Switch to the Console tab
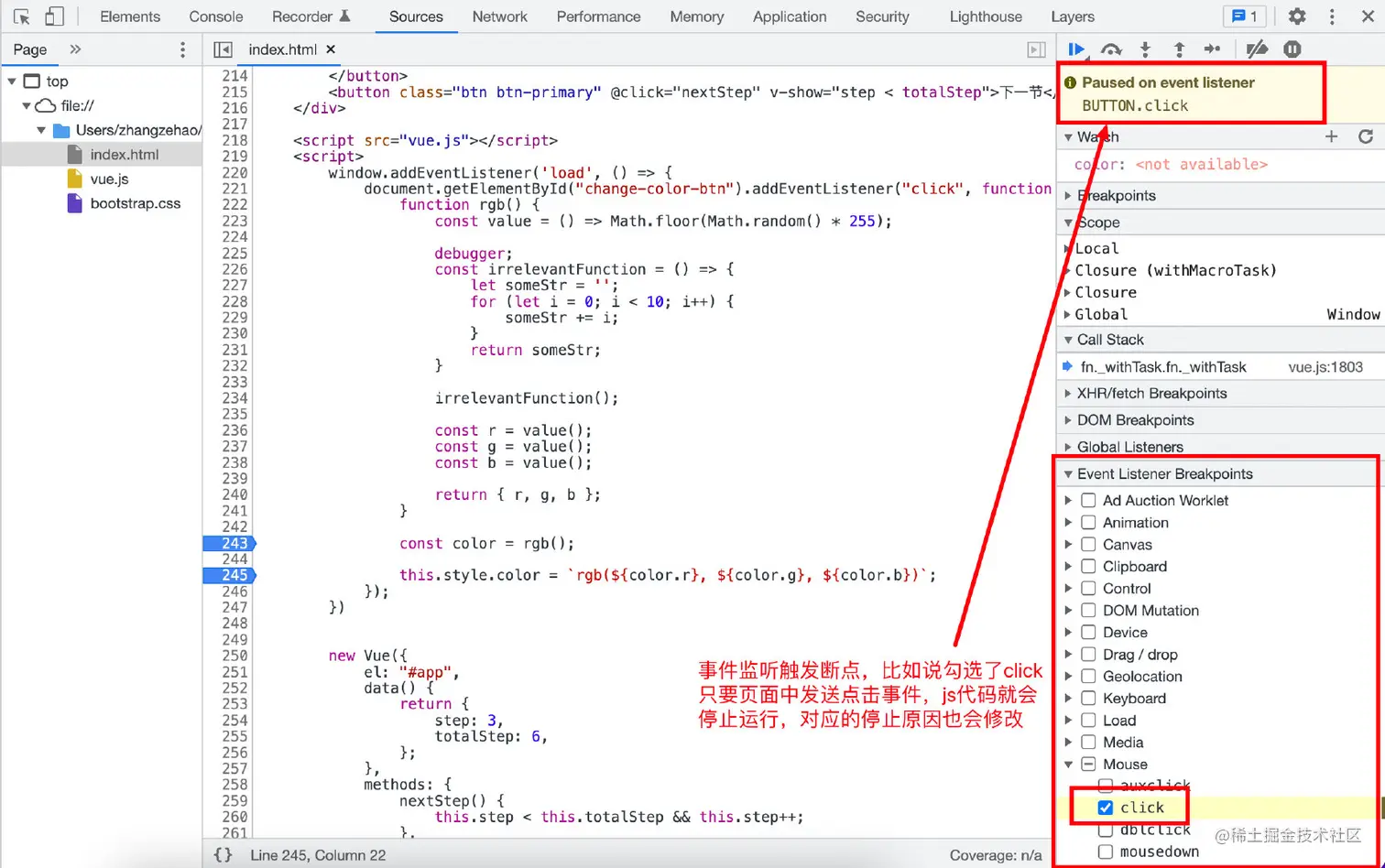This screenshot has height=868, width=1385. (x=216, y=16)
